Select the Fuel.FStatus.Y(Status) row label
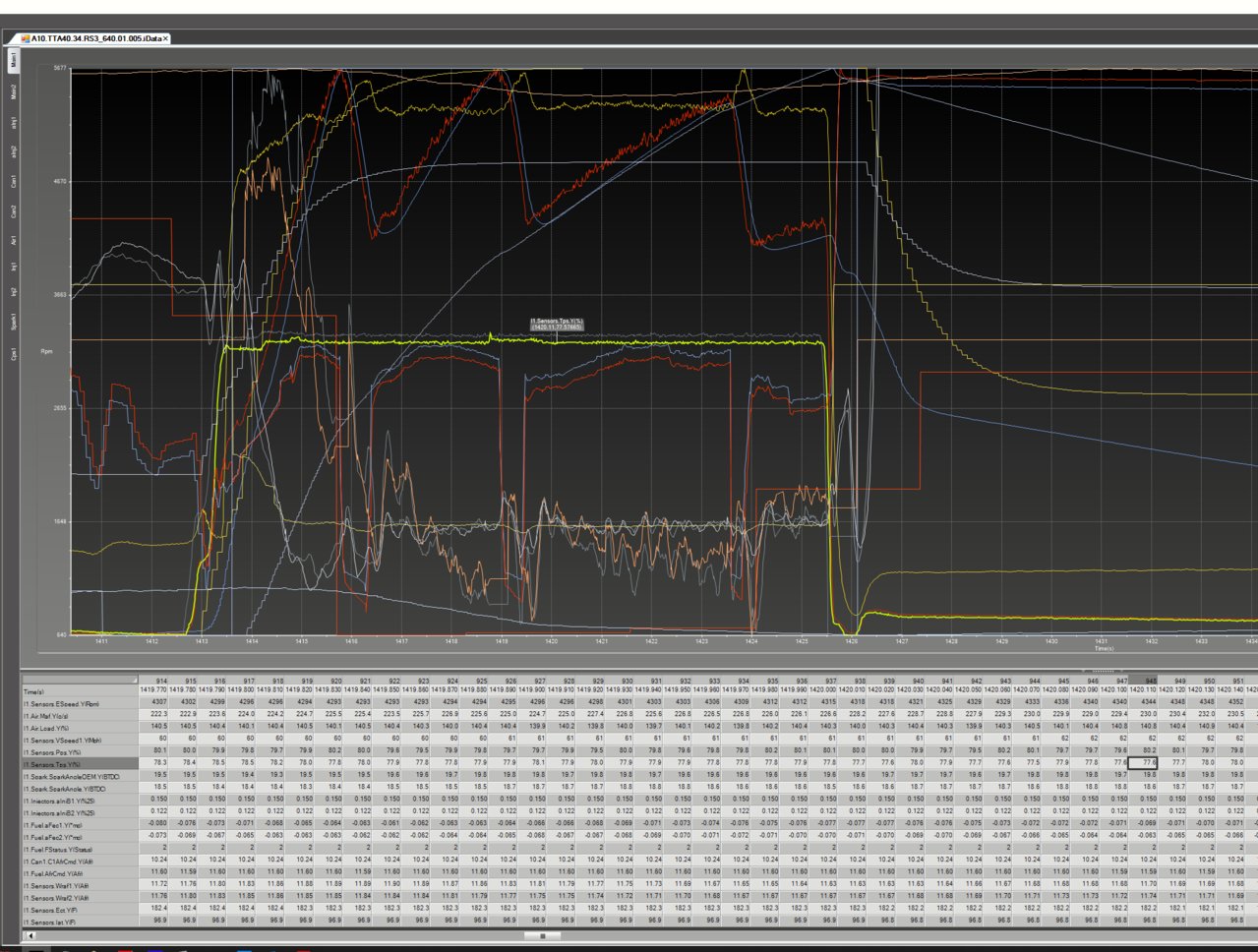This screenshot has height=952, width=1258. pos(80,849)
